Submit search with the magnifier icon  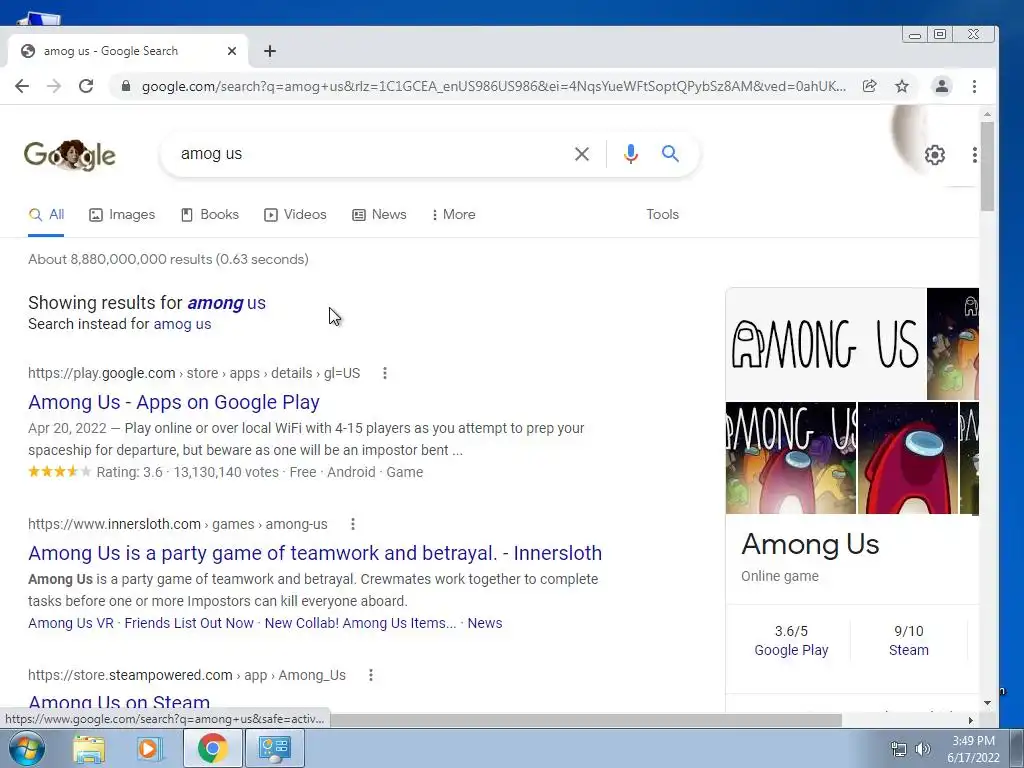point(670,154)
